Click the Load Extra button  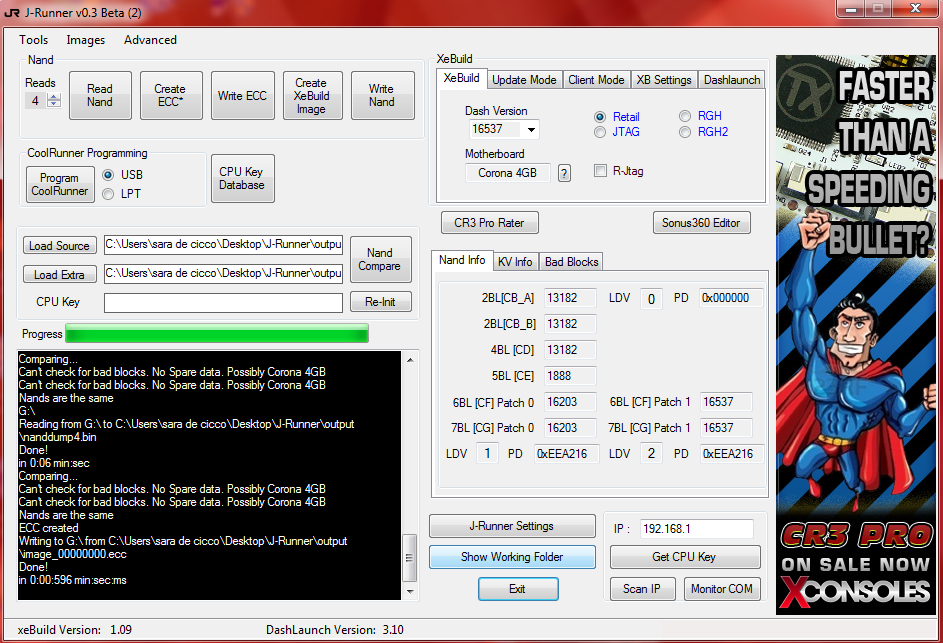60,274
